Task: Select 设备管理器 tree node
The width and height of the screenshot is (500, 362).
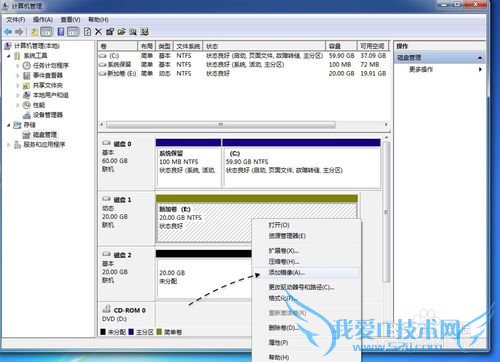Action: tap(48, 115)
